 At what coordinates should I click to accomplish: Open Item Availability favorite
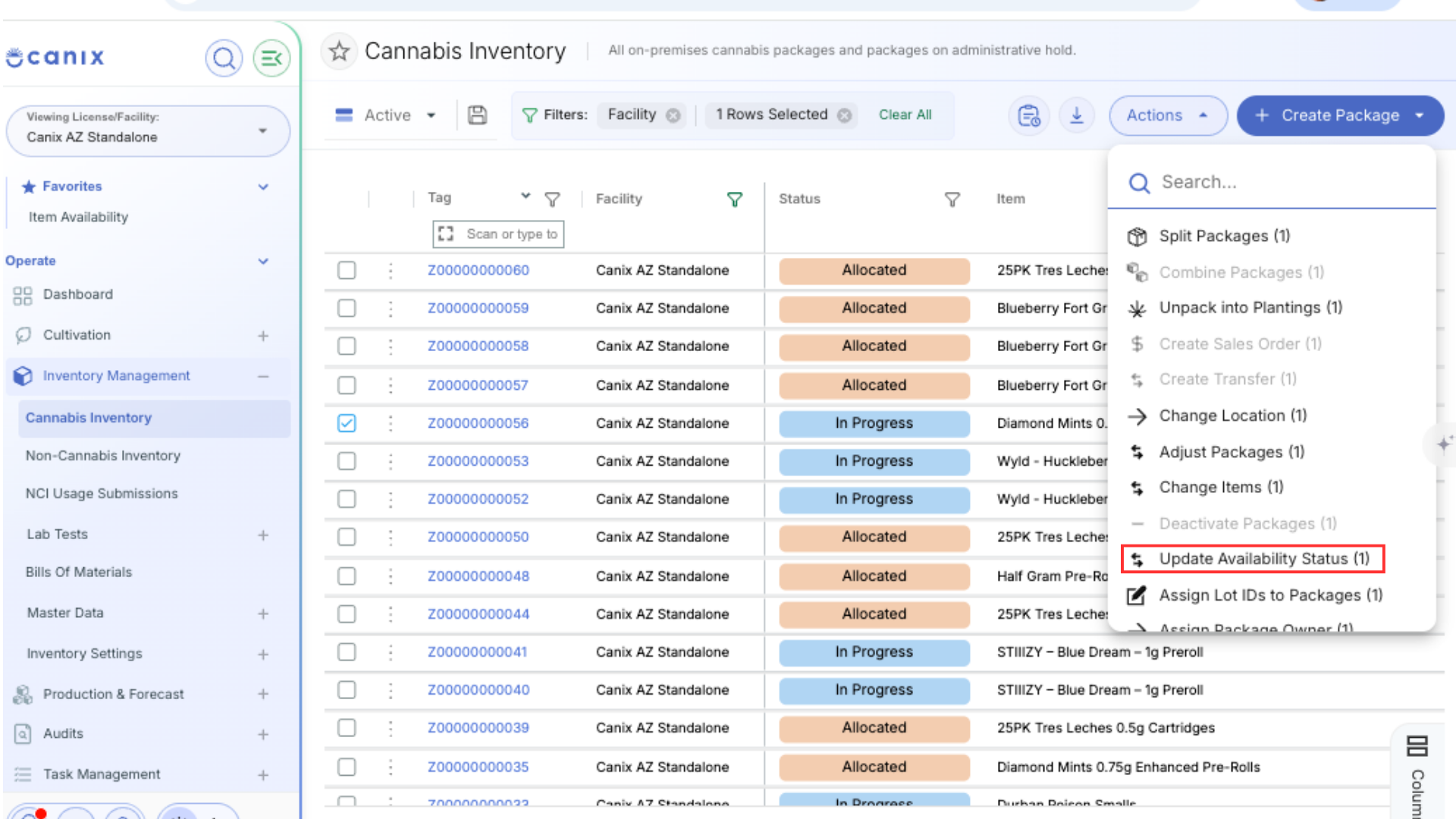coord(78,218)
